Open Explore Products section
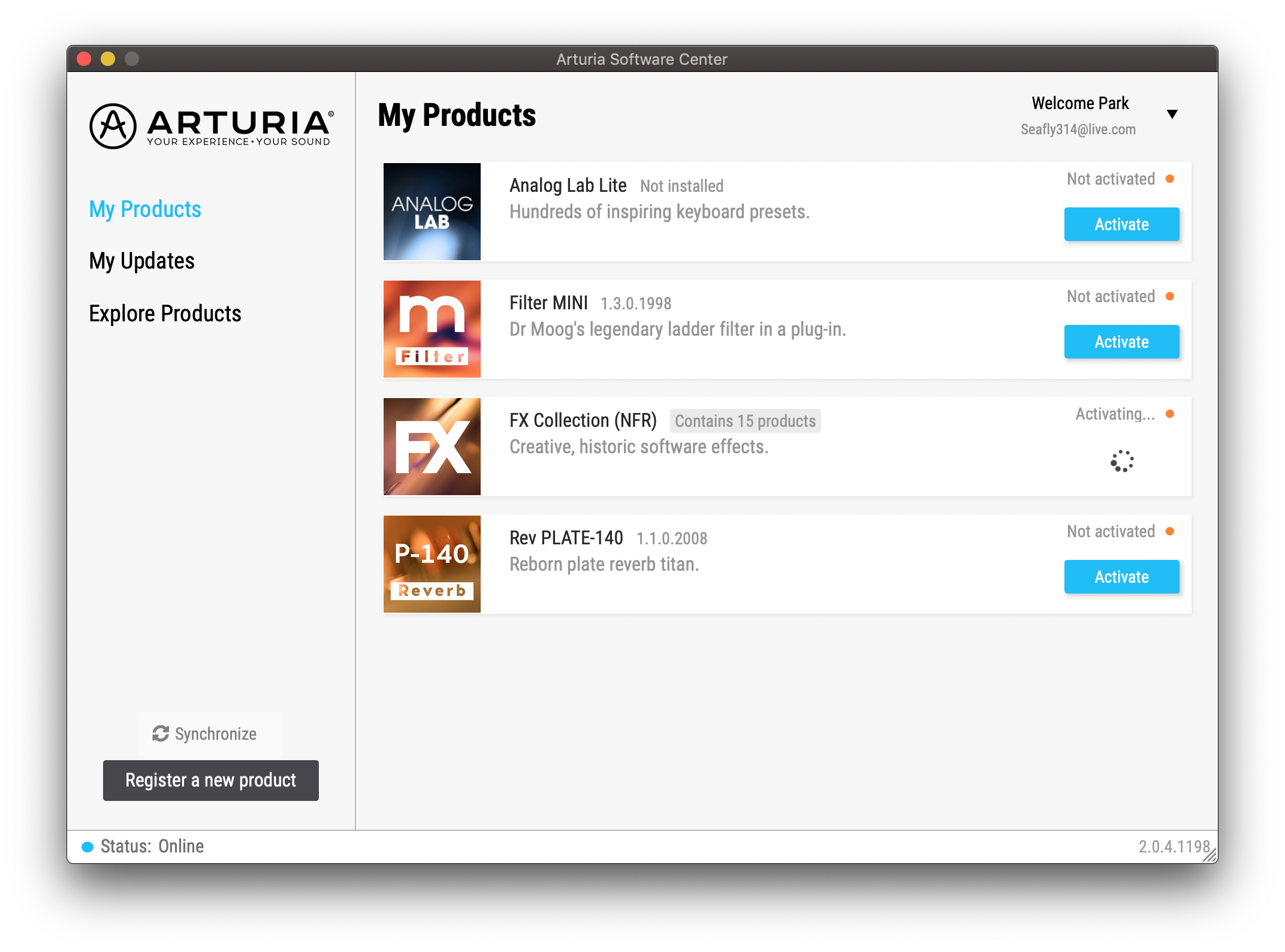Viewport: 1285px width, 952px height. [165, 314]
